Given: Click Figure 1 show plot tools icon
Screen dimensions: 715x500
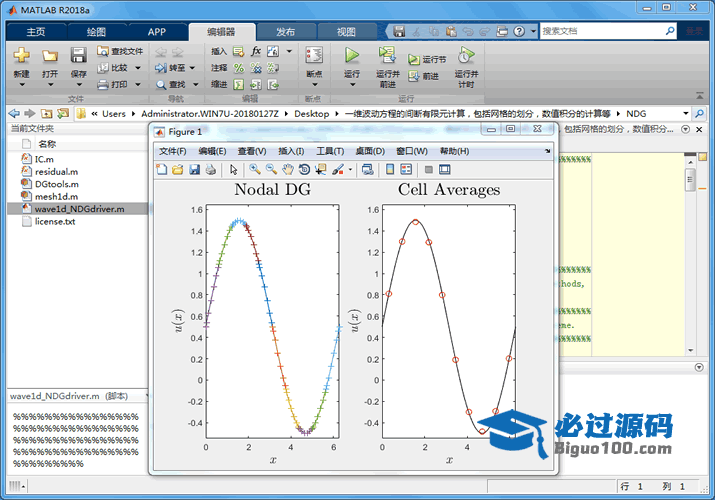Looking at the screenshot, I should [445, 170].
